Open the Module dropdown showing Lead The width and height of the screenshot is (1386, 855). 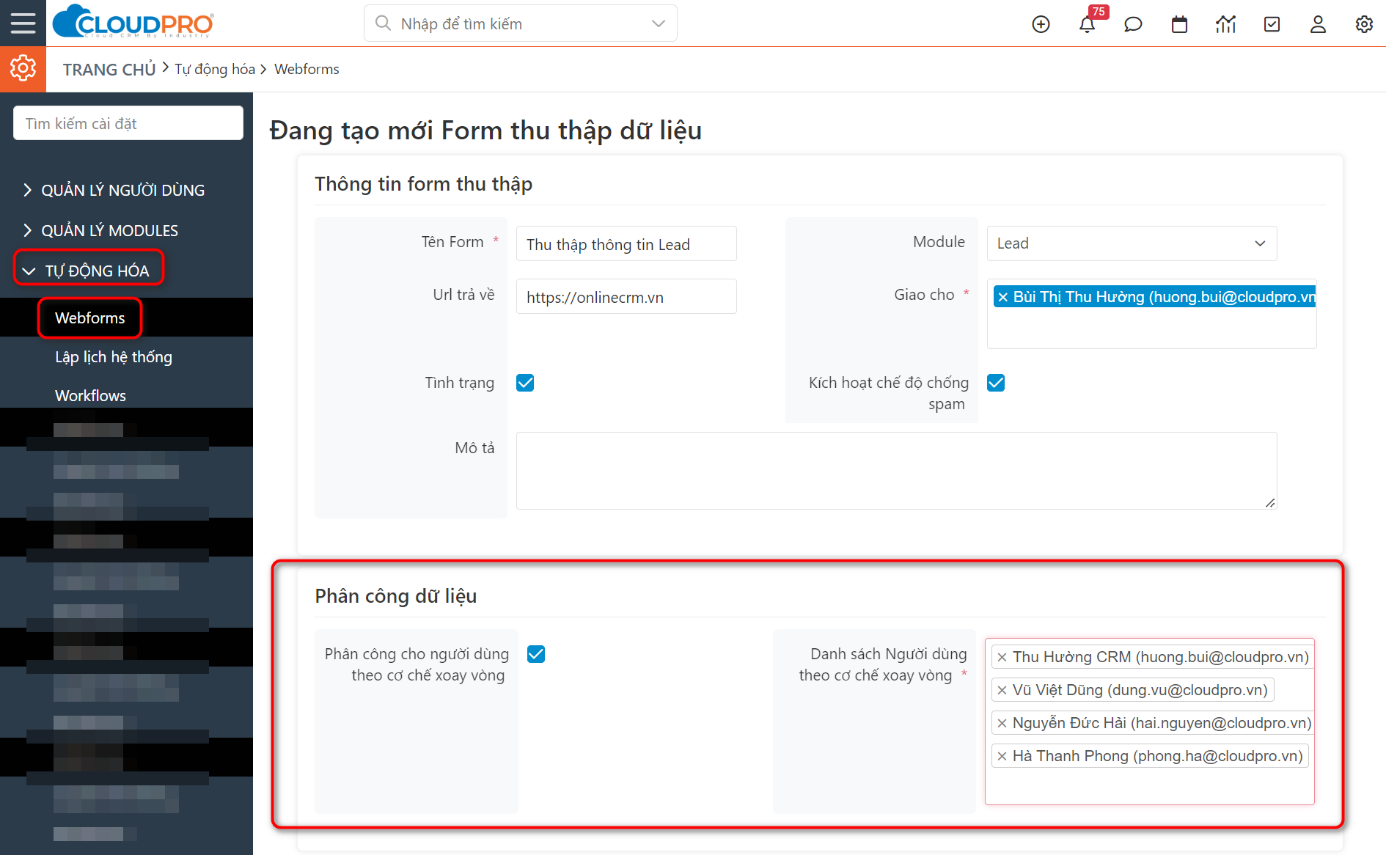click(x=1131, y=243)
